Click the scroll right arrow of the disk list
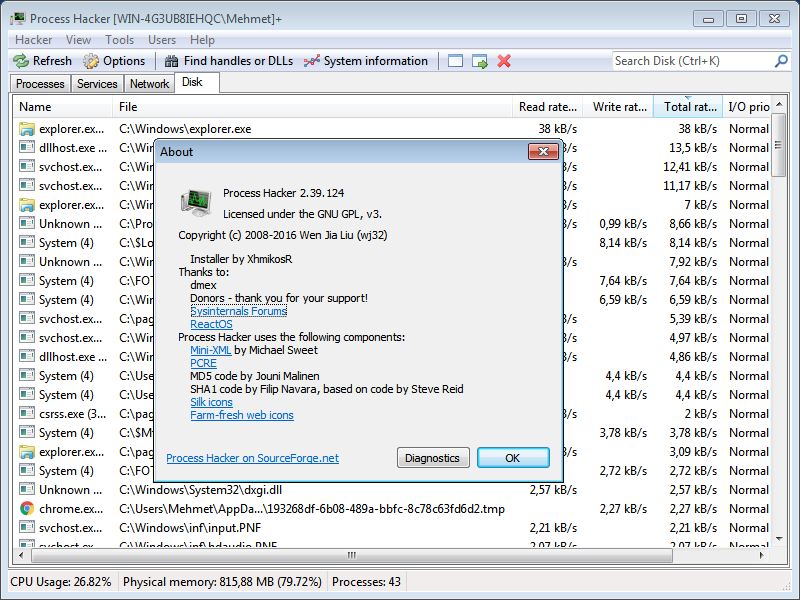800x600 pixels. click(x=761, y=555)
